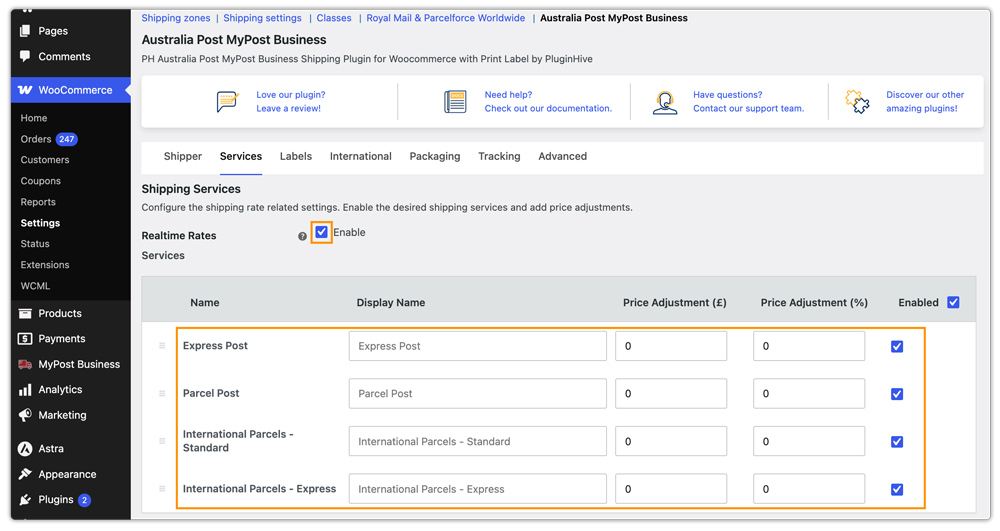Switch to the Shipper tab
The image size is (1000, 531).
(182, 156)
